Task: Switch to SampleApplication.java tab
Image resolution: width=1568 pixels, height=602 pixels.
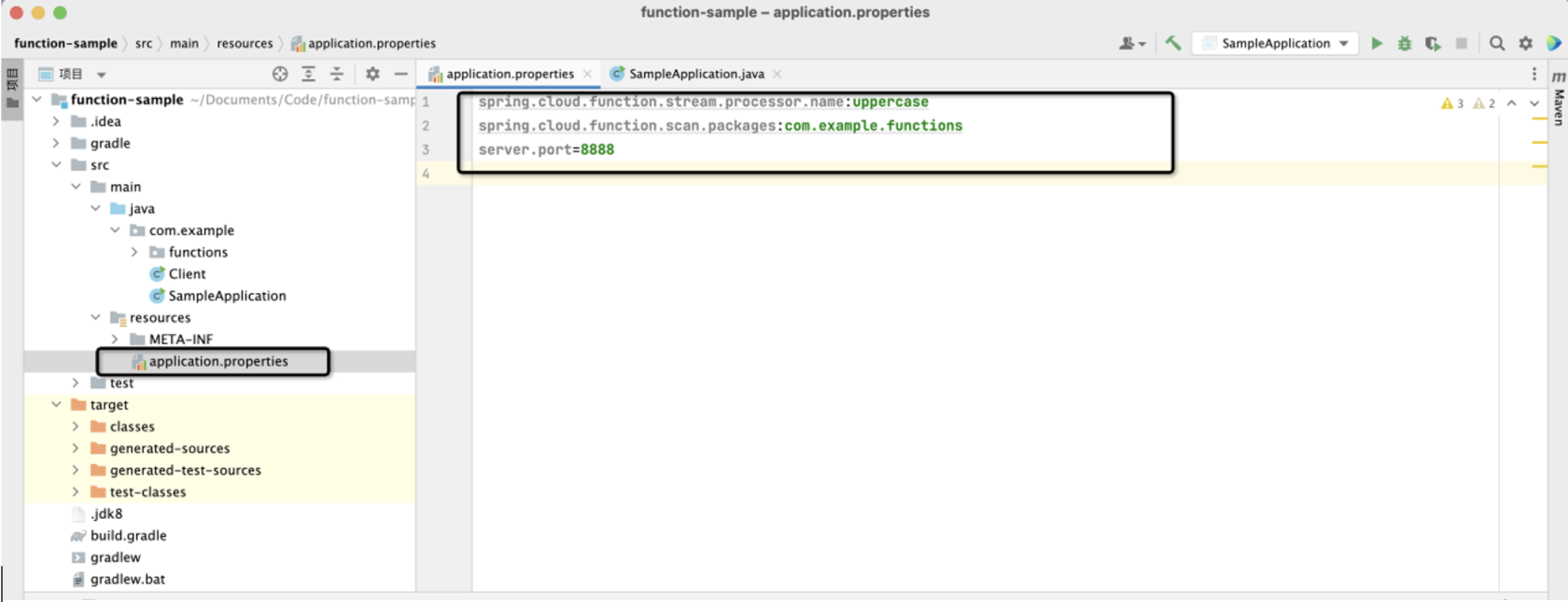Action: tap(695, 74)
